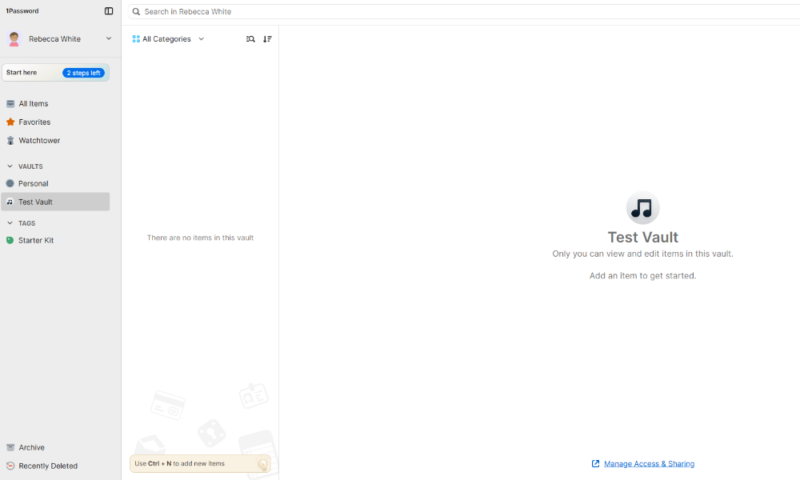The height and width of the screenshot is (480, 800).
Task: Click the Watchtower tower icon
Action: [x=10, y=140]
